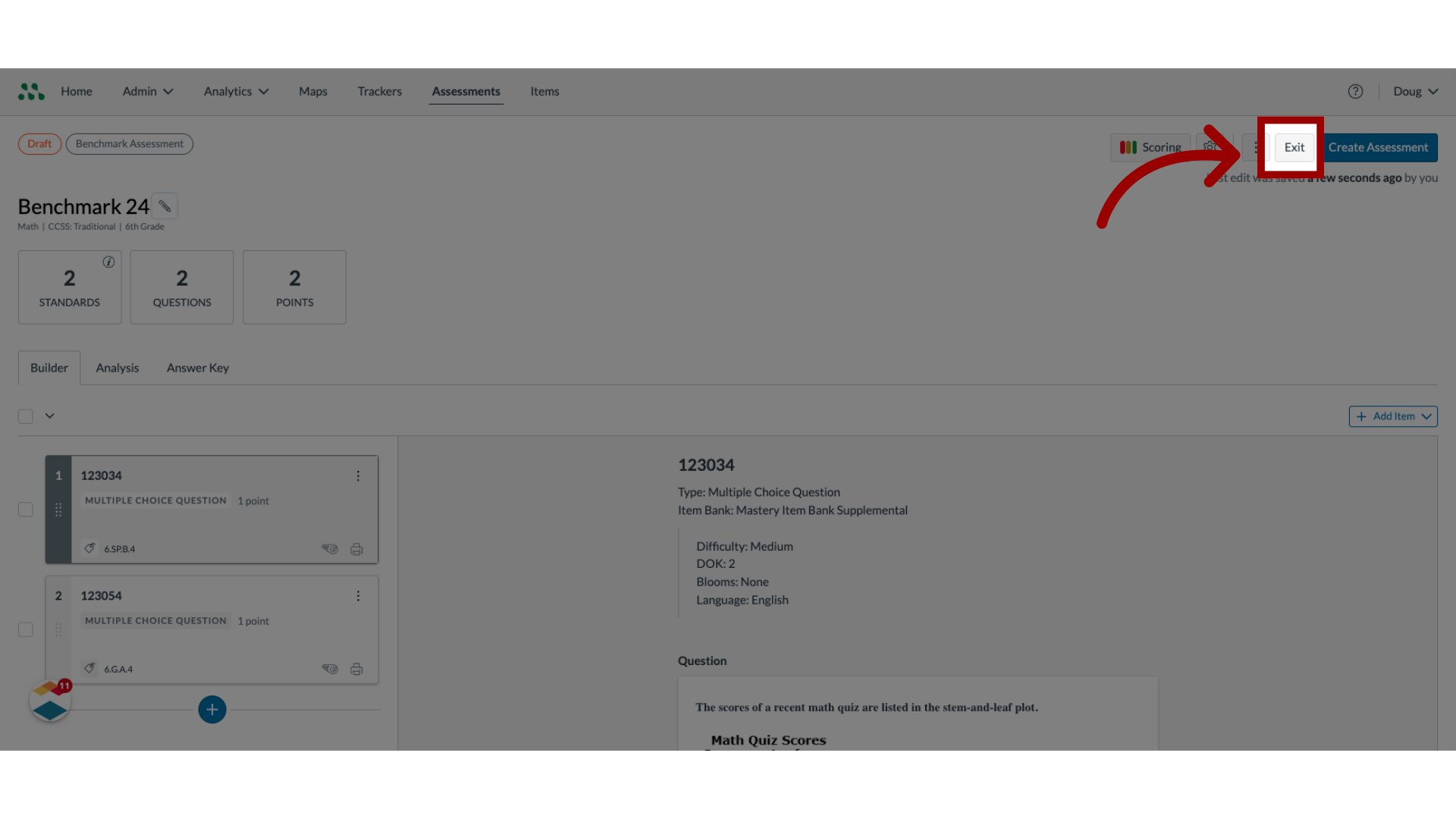Click the help question mark icon

pos(1355,91)
